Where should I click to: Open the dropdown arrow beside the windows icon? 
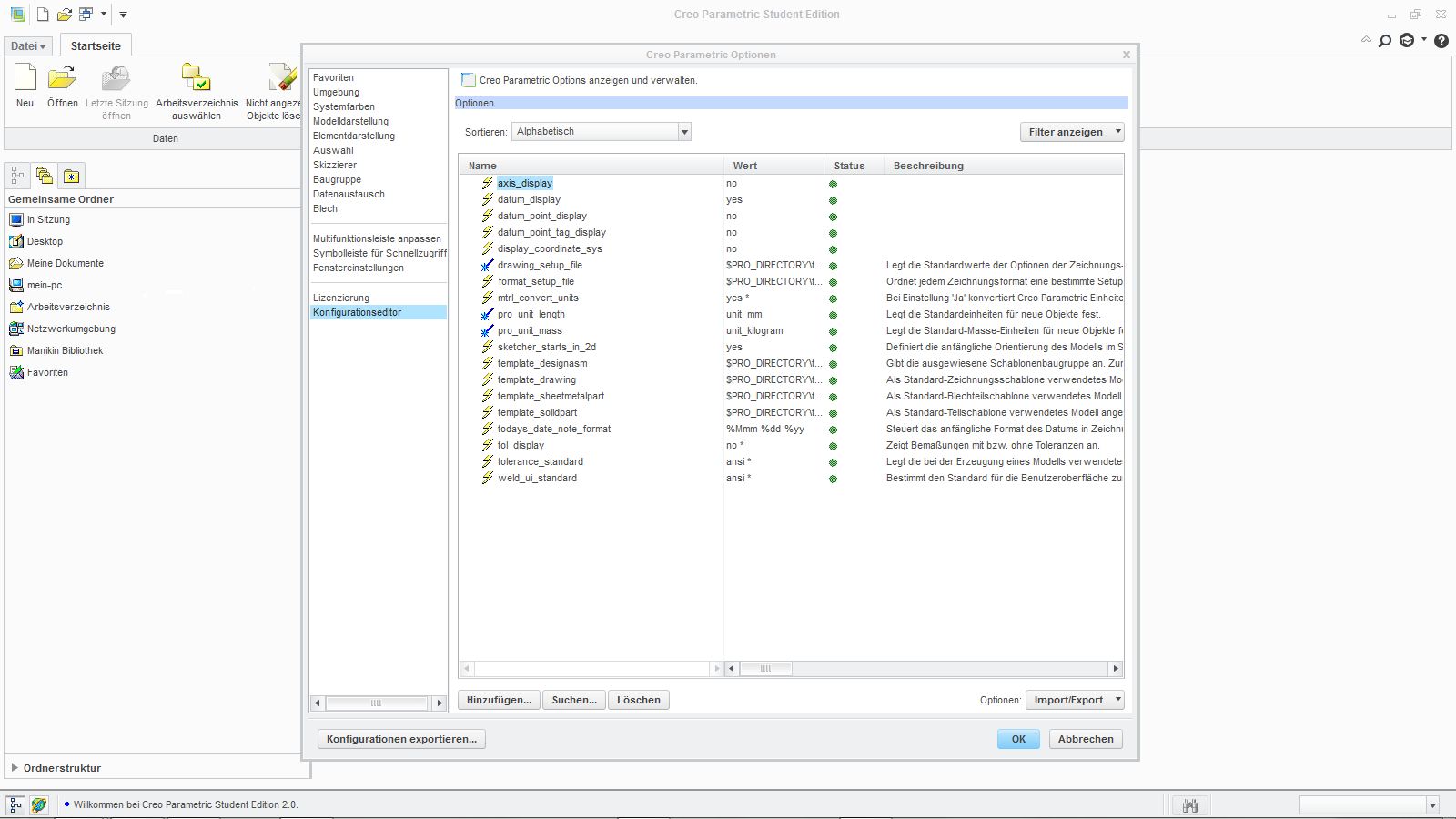(104, 15)
